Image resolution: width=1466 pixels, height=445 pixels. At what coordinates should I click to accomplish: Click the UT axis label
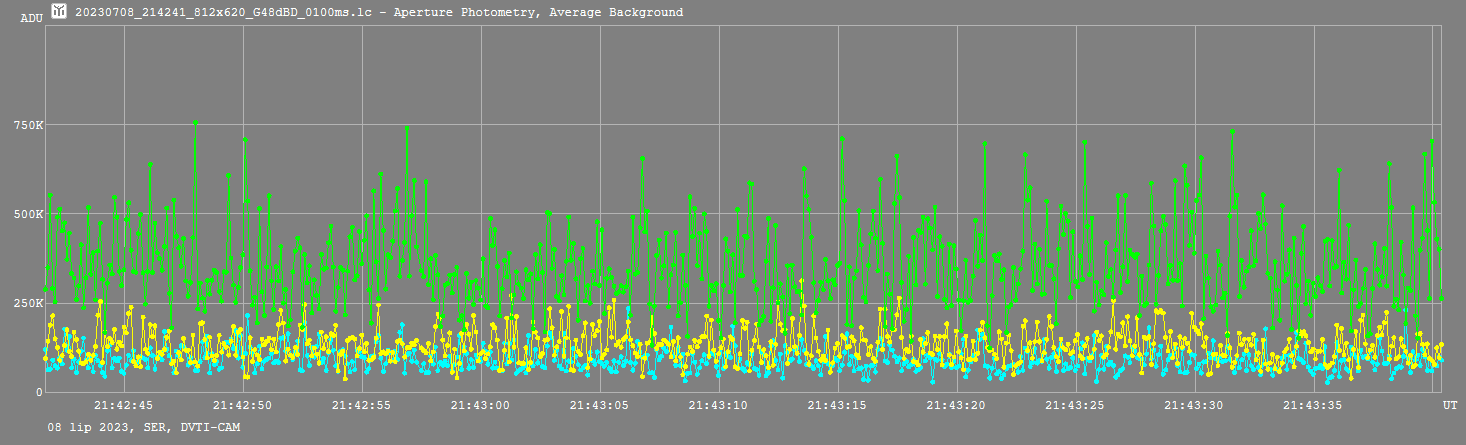pyautogui.click(x=1449, y=405)
